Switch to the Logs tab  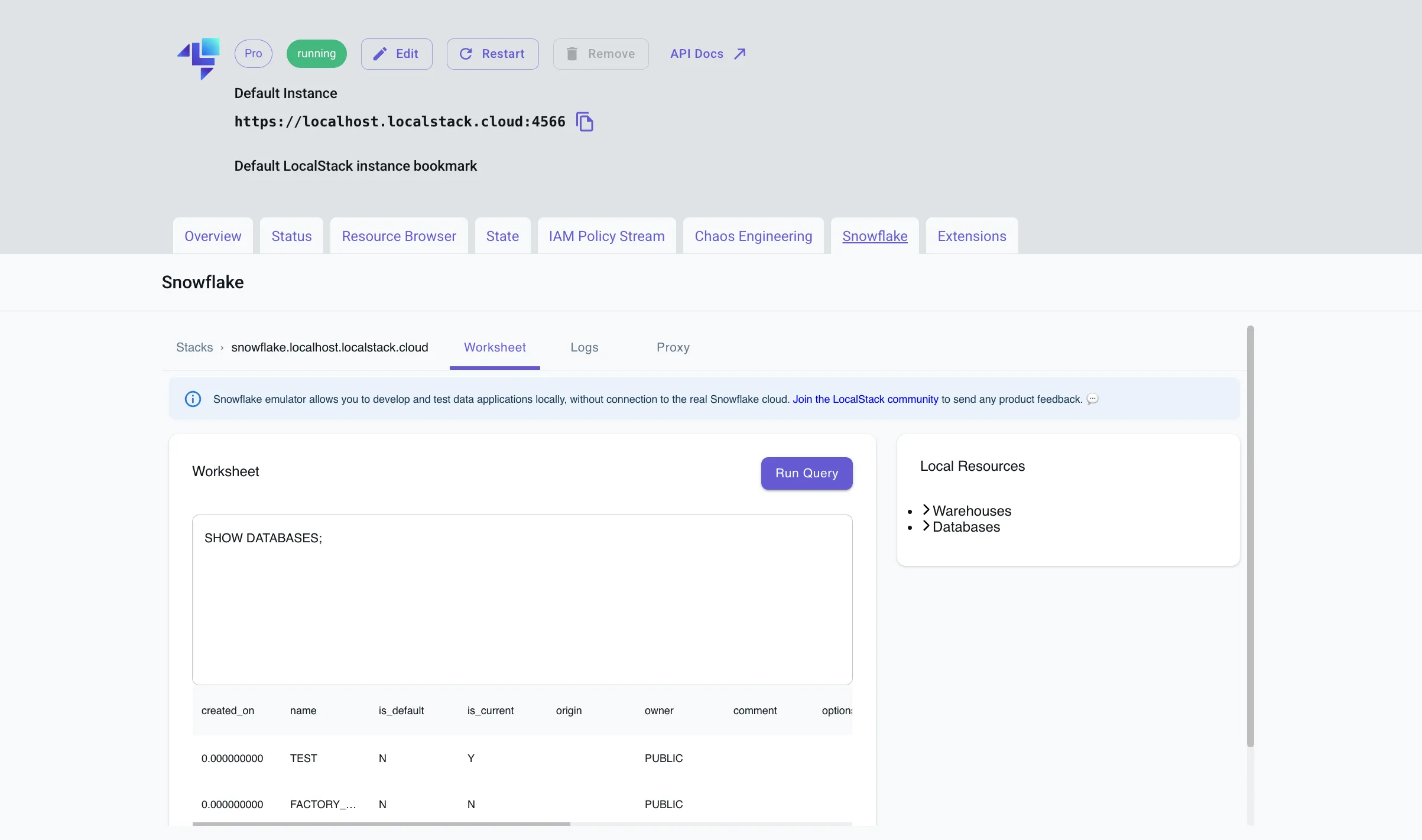tap(584, 347)
